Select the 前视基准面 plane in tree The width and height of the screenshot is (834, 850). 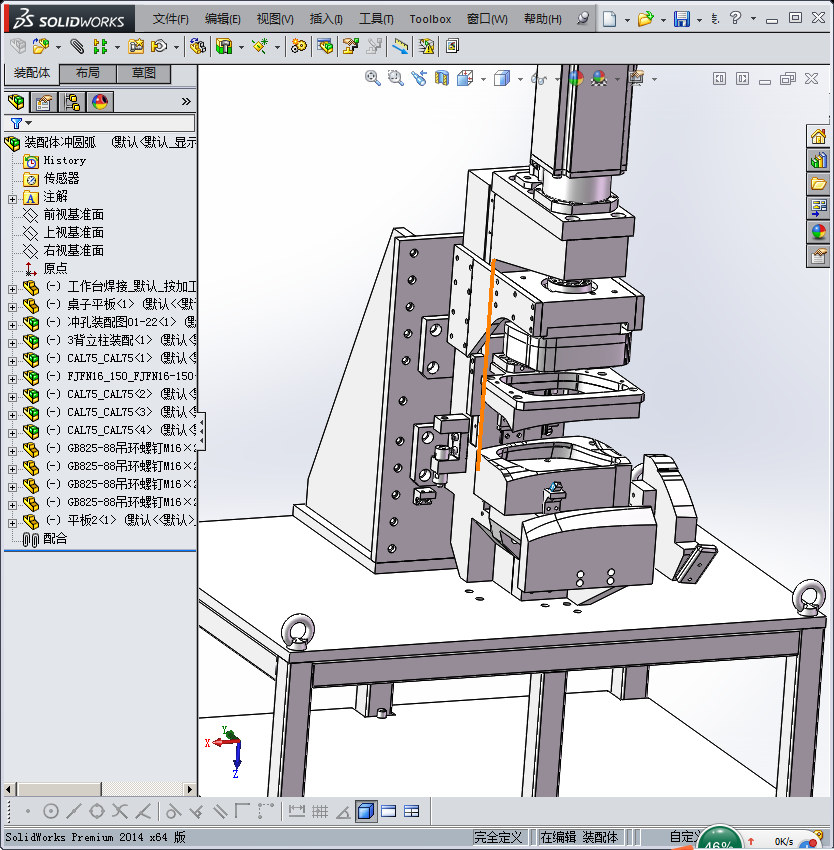73,215
